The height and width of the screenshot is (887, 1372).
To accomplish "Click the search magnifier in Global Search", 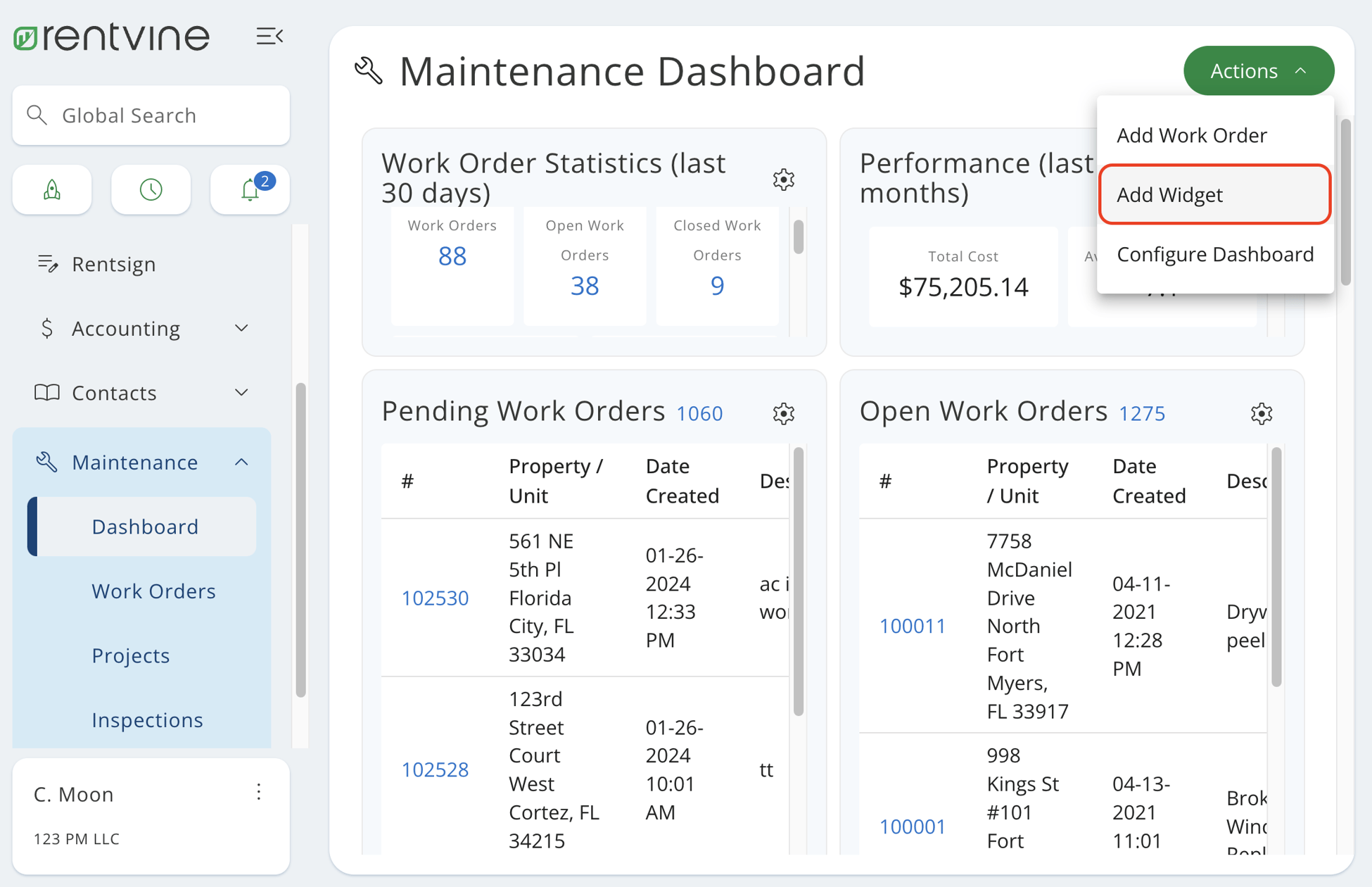I will (37, 115).
